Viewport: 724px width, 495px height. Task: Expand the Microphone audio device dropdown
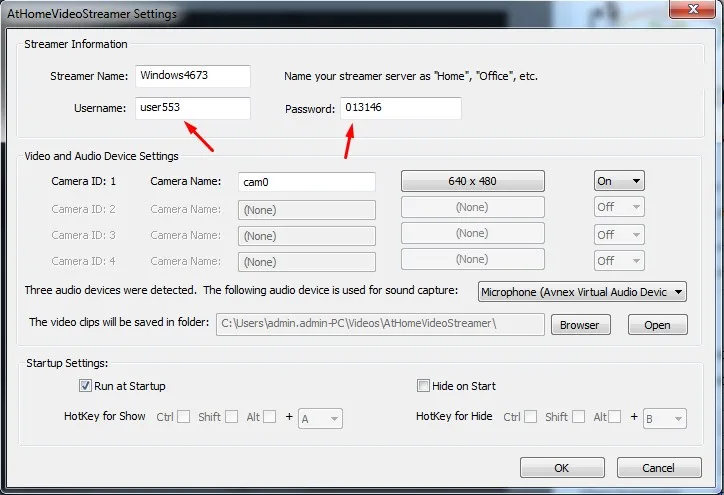(582, 292)
